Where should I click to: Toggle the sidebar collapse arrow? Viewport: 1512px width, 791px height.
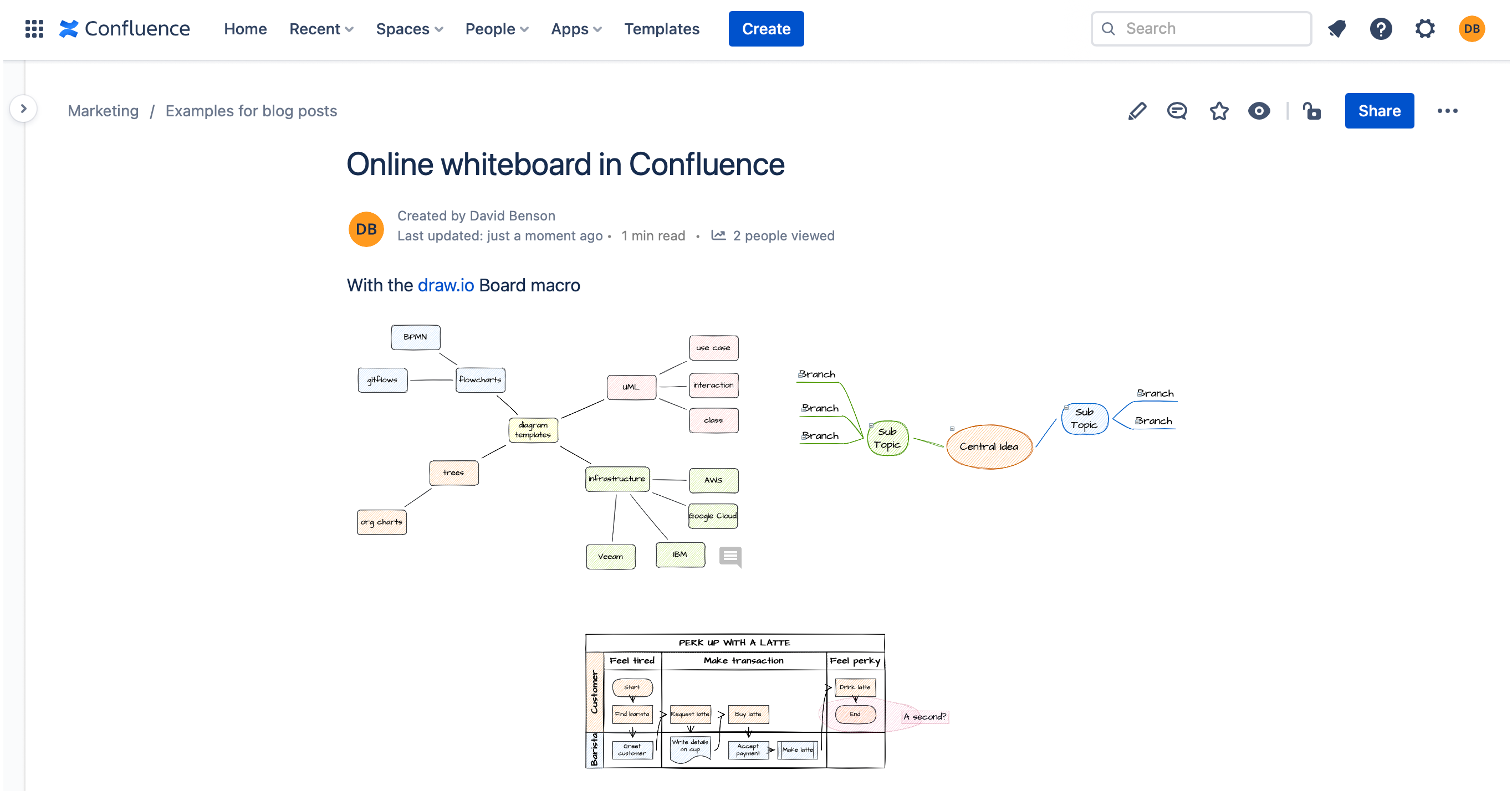(x=23, y=109)
